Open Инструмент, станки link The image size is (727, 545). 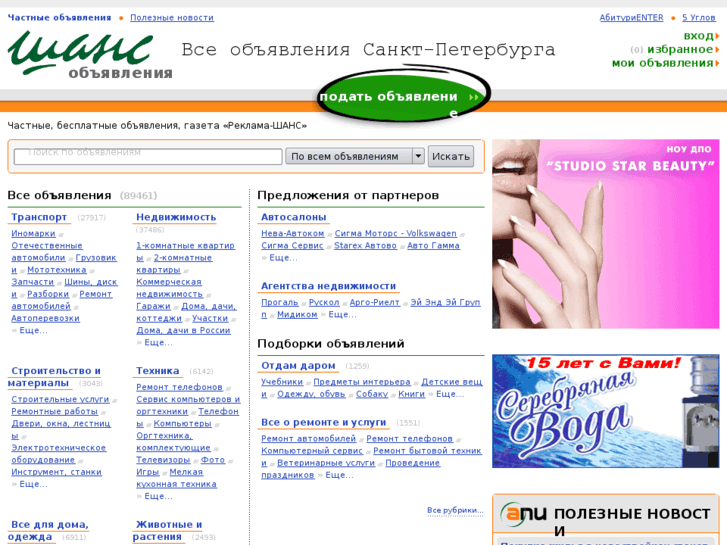[57, 472]
